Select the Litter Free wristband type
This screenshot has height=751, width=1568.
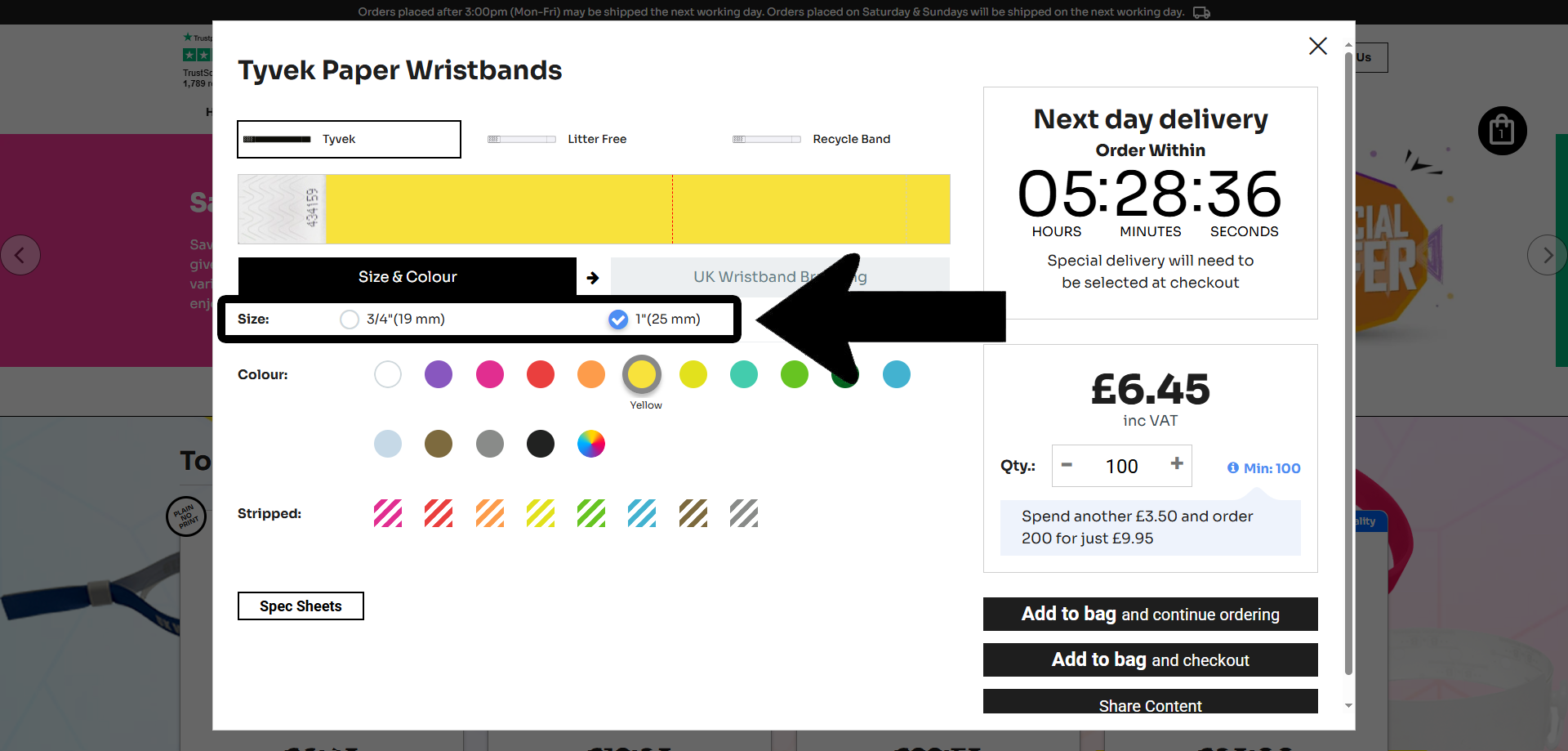coord(596,139)
